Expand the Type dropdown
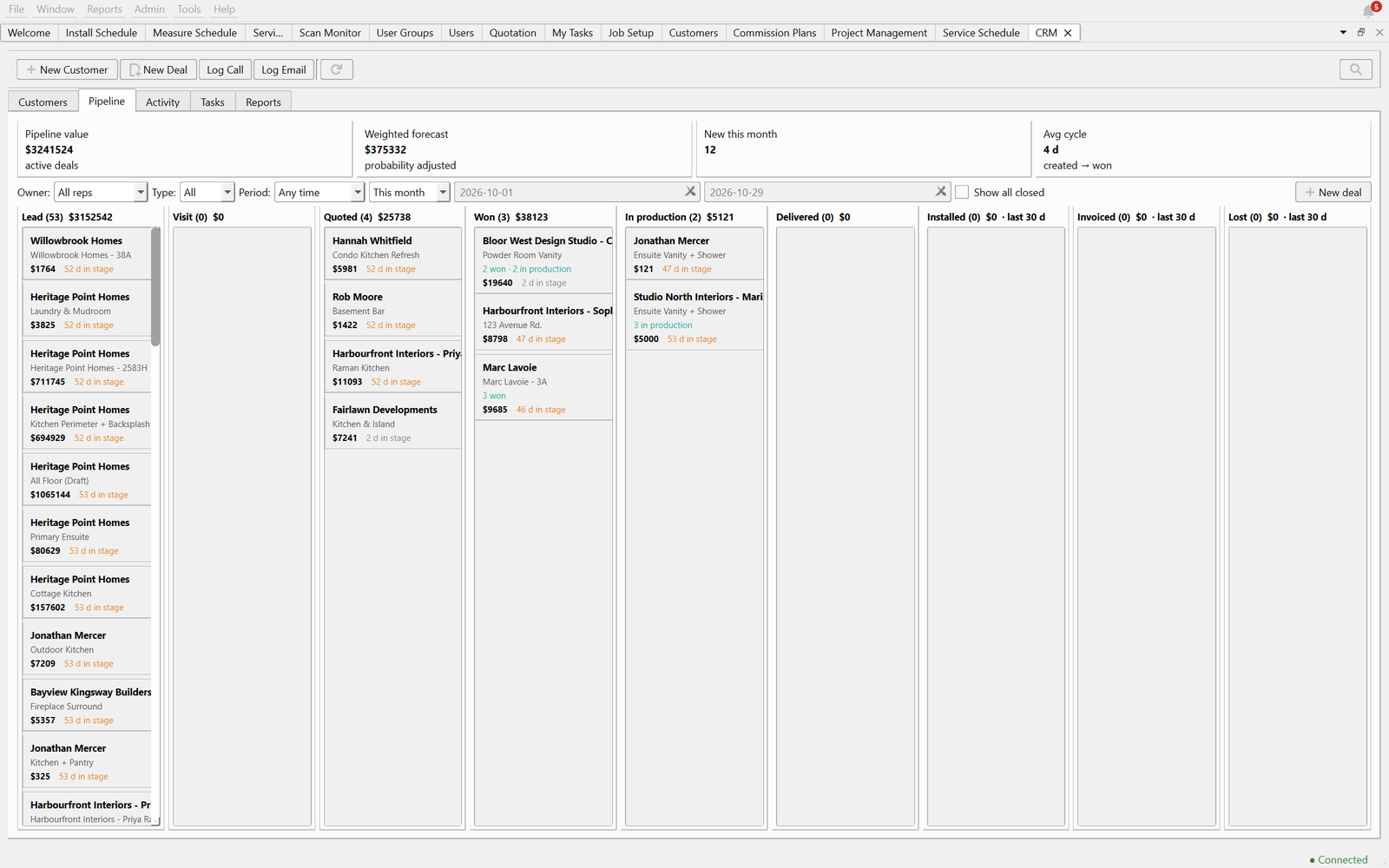1389x868 pixels. pos(207,192)
